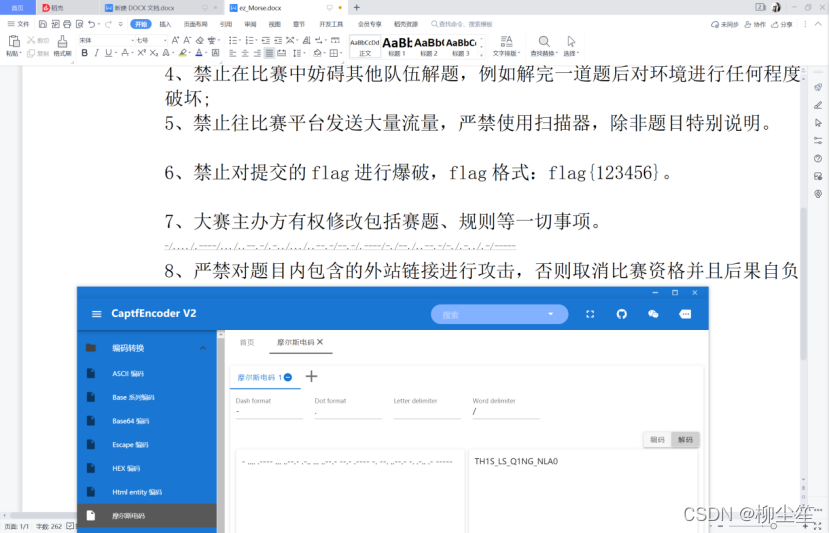Screen dimensions: 830x533
Task: Open the borders dropdown arrow
Action: [341, 53]
